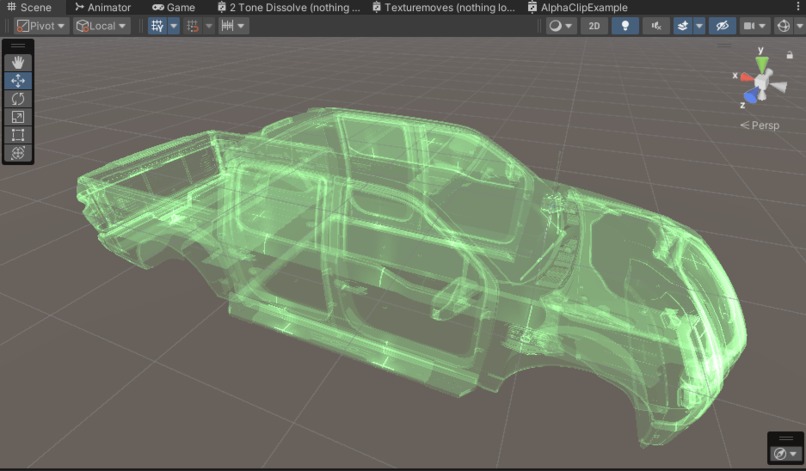Switch to the Animator tab
Screen dimensions: 806x471
coord(103,7)
